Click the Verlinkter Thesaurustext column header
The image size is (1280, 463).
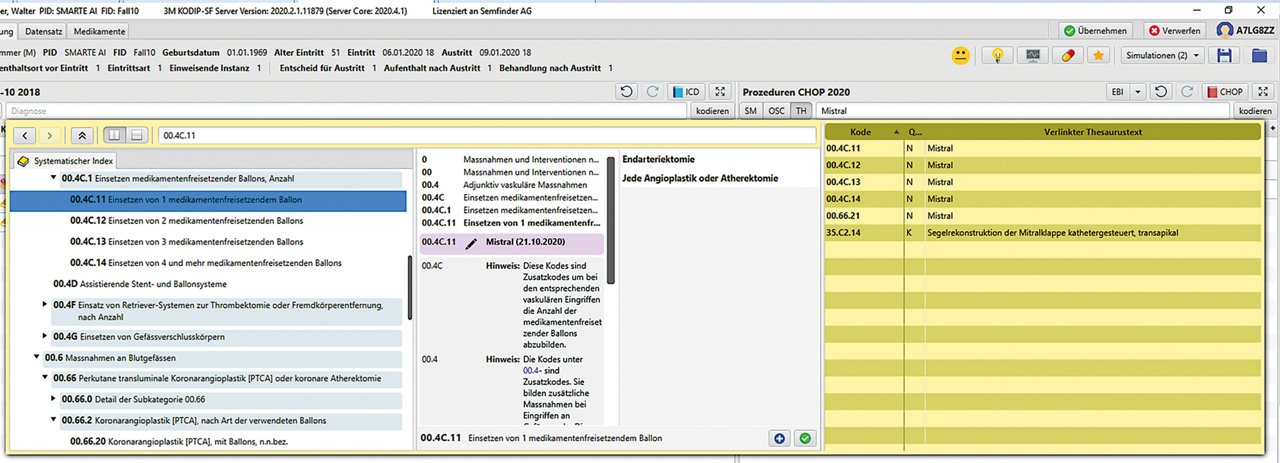click(x=1091, y=132)
